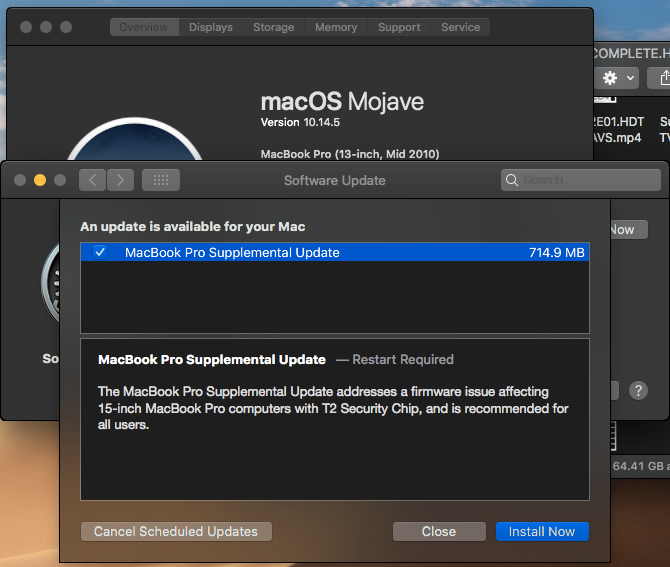Minimize the Software Update window
This screenshot has height=567, width=670.
coord(40,180)
